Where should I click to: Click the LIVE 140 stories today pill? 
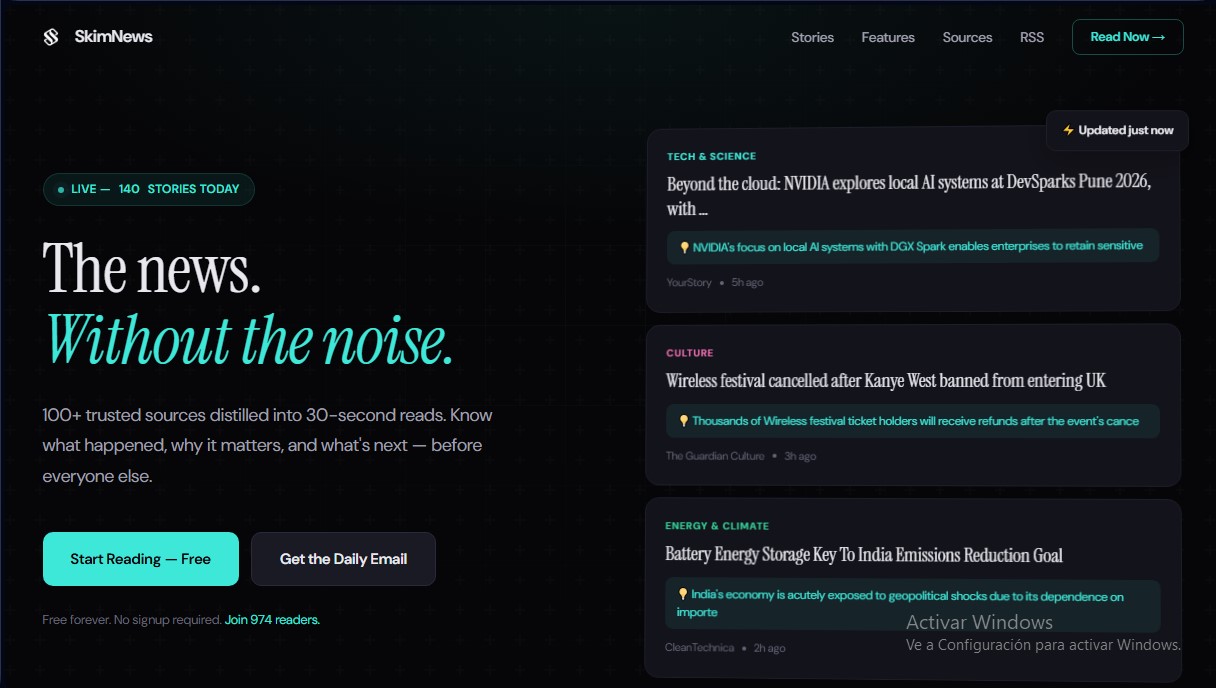[x=148, y=189]
